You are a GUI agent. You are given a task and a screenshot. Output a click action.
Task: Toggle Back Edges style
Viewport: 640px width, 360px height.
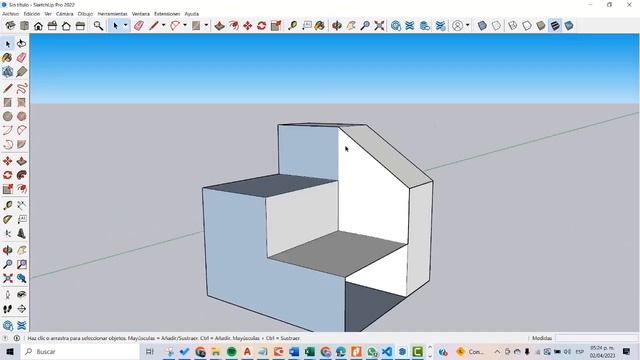pos(496,26)
